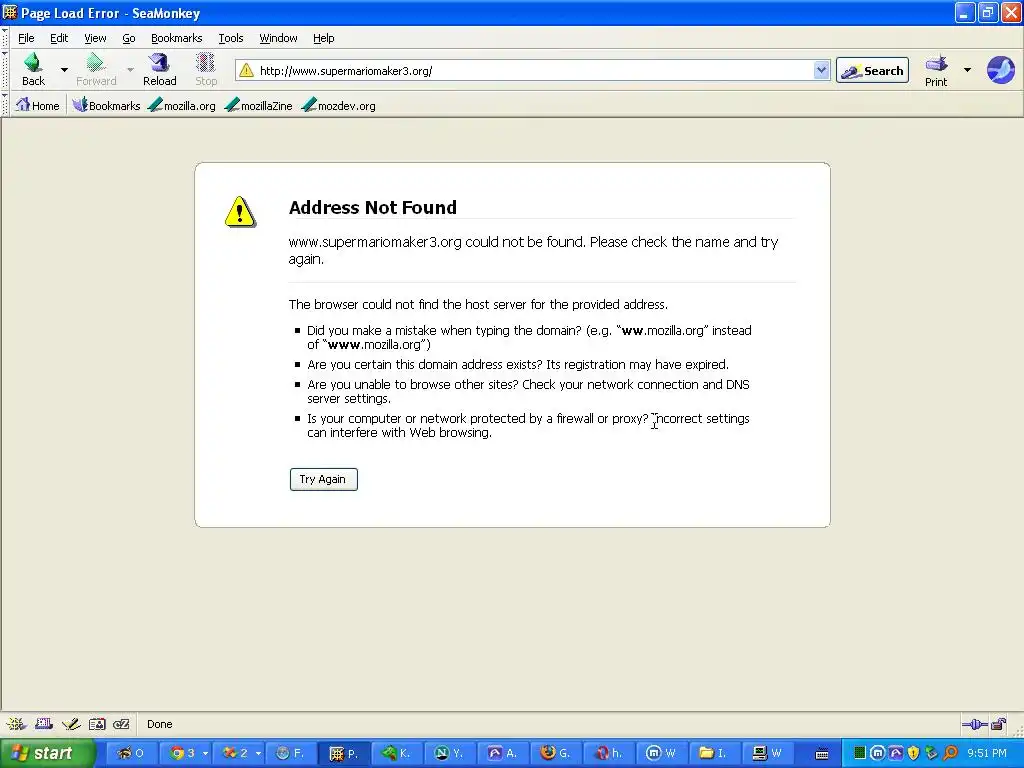Switch to the 'F.' taskbar window

291,753
